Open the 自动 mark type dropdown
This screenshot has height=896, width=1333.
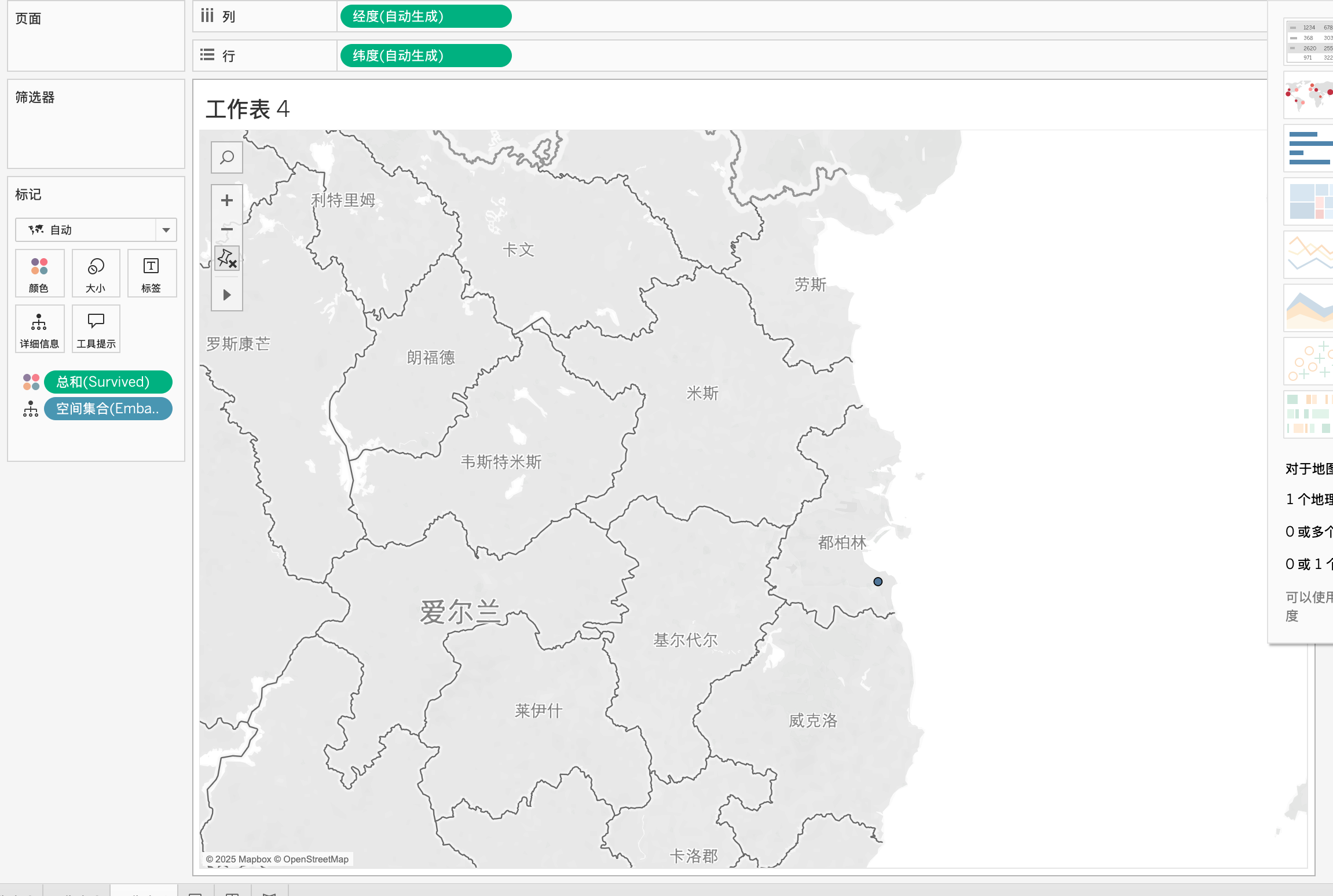point(166,230)
